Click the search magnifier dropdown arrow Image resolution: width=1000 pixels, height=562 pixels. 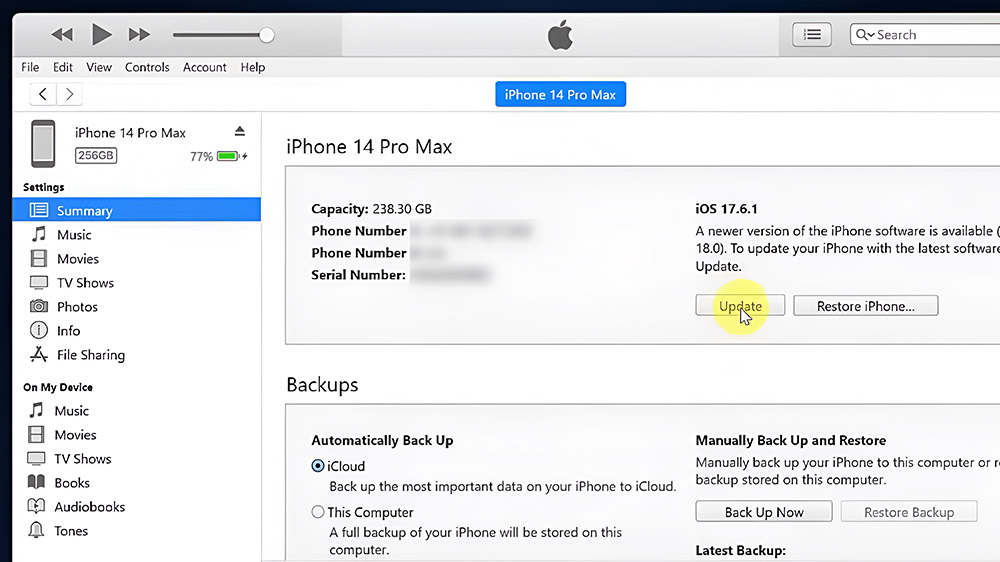pos(871,35)
